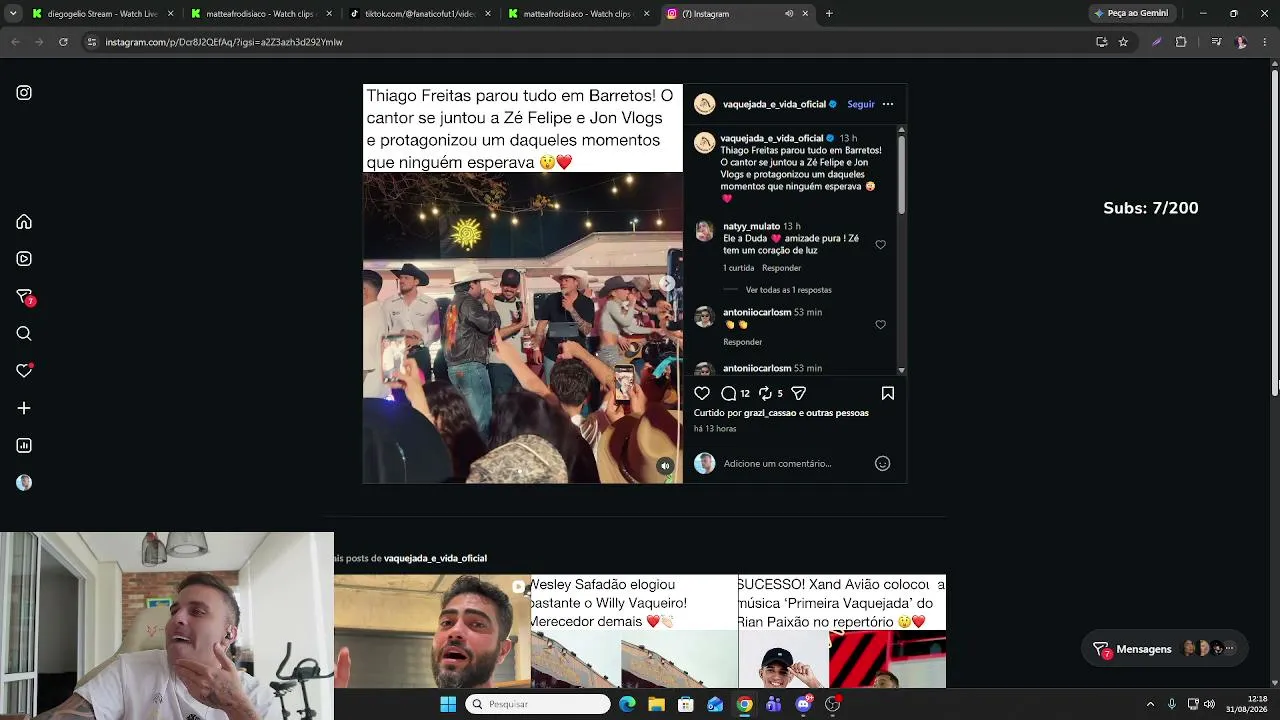
Task: Share the post with the paper plane icon
Action: click(x=798, y=393)
